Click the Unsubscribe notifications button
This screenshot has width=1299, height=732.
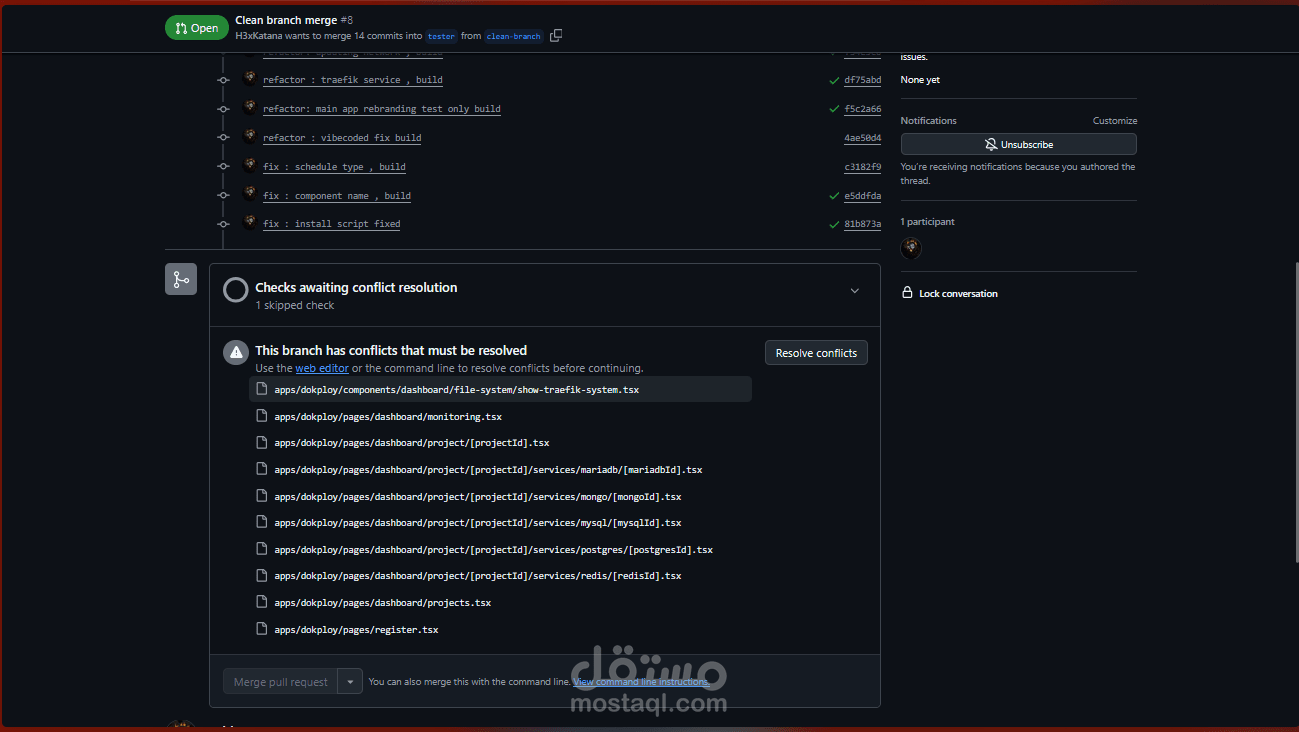[x=1018, y=145]
